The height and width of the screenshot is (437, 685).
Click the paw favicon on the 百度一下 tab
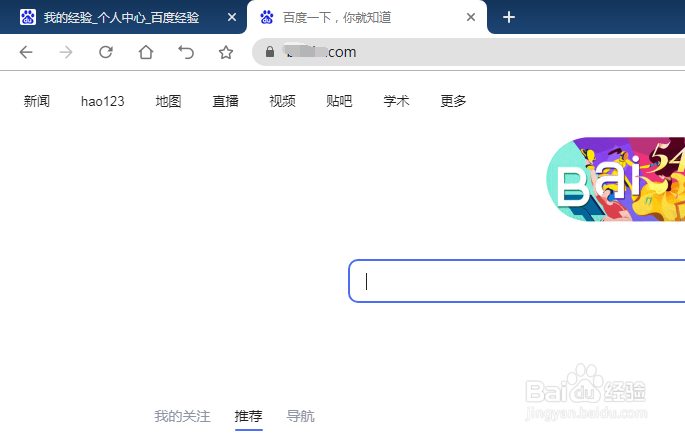(x=266, y=17)
